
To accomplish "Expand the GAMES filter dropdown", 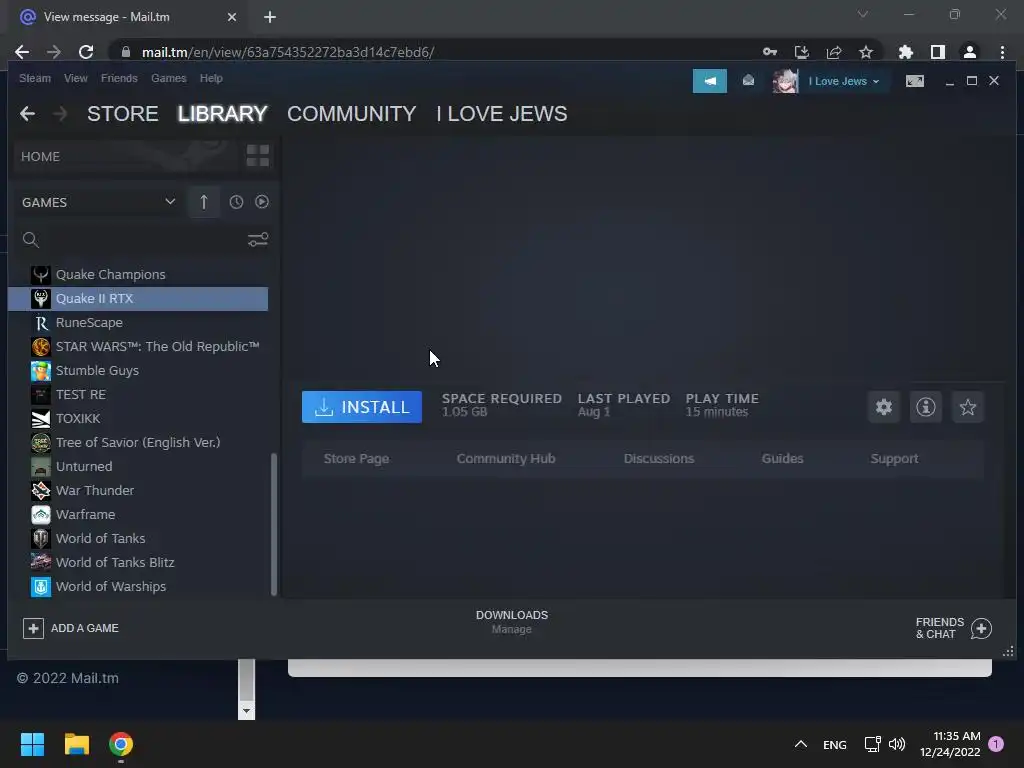I will (99, 202).
